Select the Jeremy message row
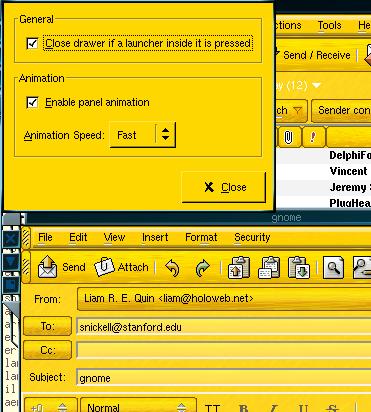Viewport: 371px width, 412px height. pos(323,187)
